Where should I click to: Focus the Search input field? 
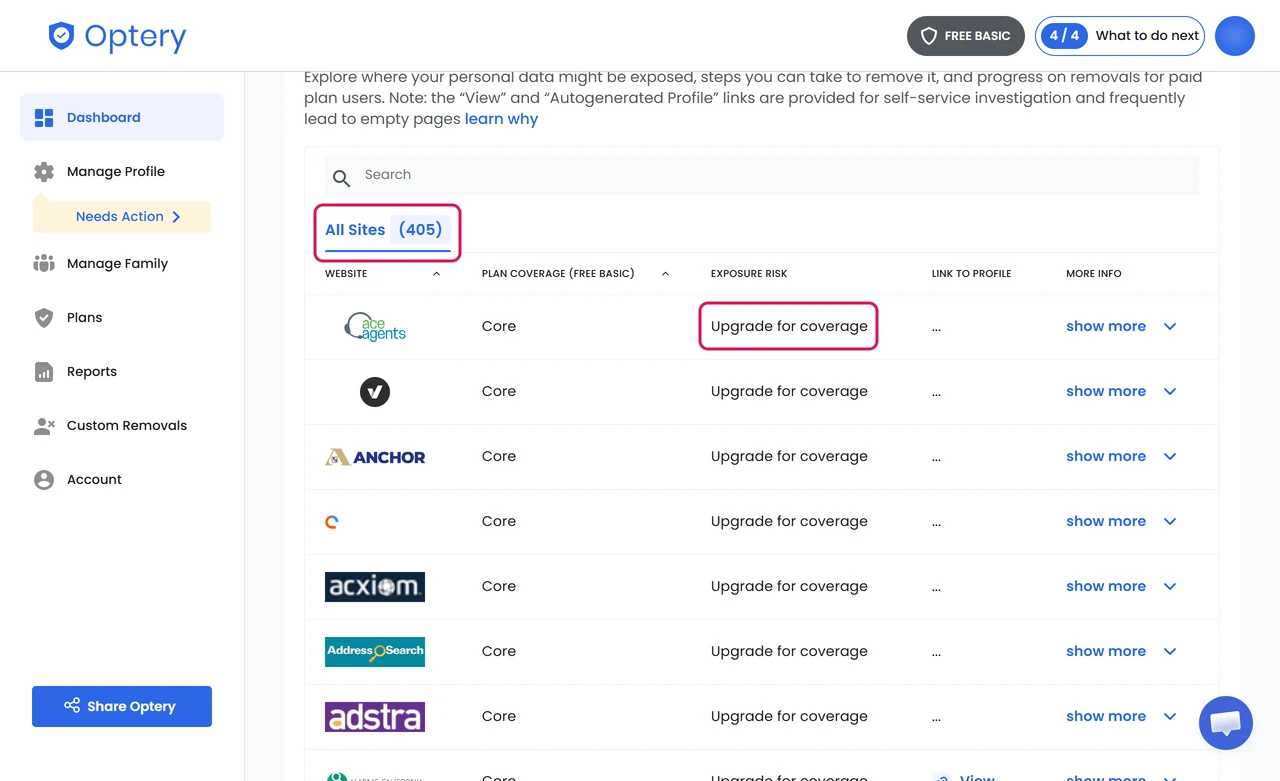point(762,175)
